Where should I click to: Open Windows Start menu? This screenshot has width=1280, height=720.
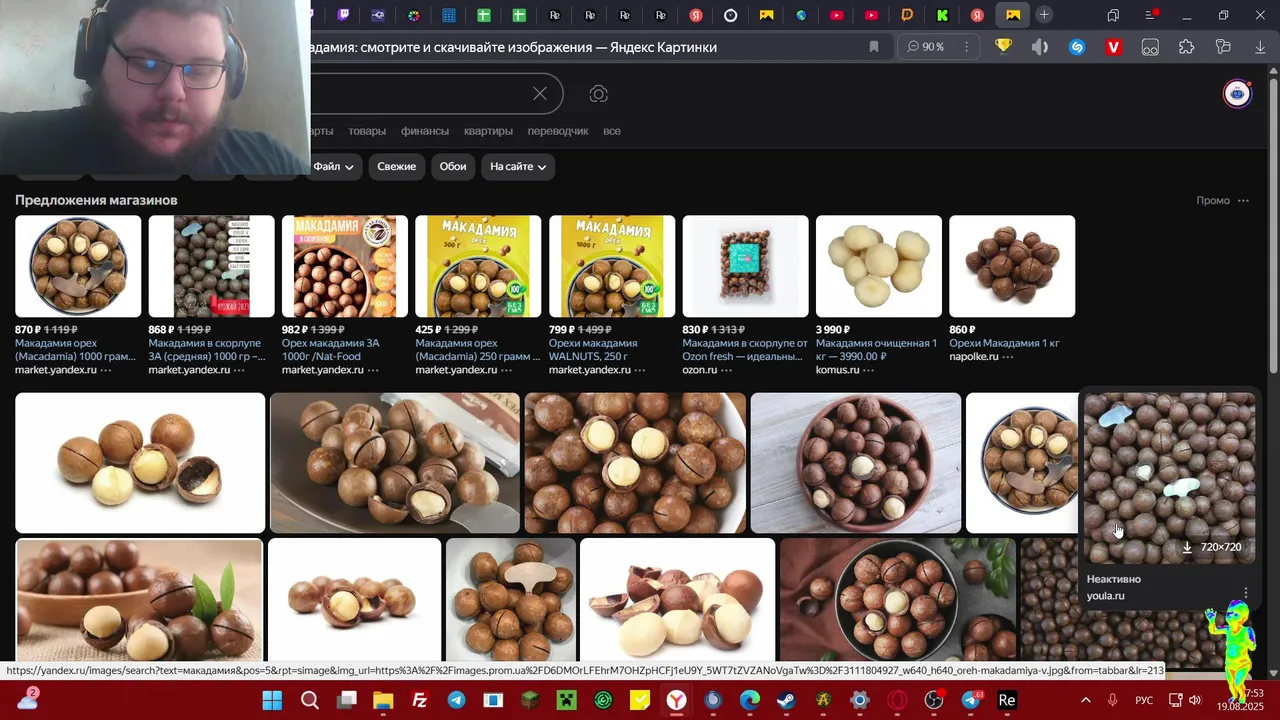(x=272, y=700)
